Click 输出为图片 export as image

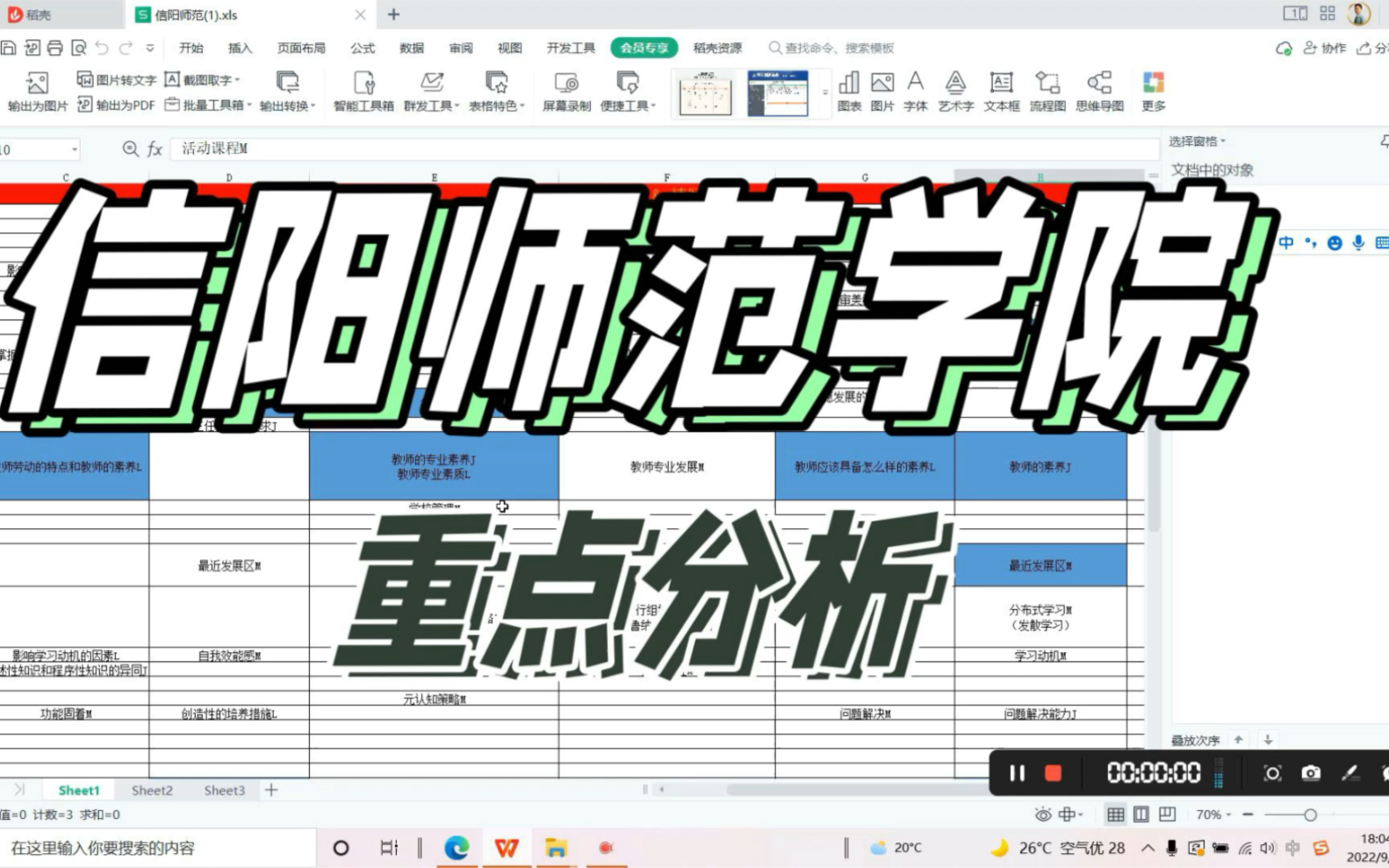tap(37, 91)
